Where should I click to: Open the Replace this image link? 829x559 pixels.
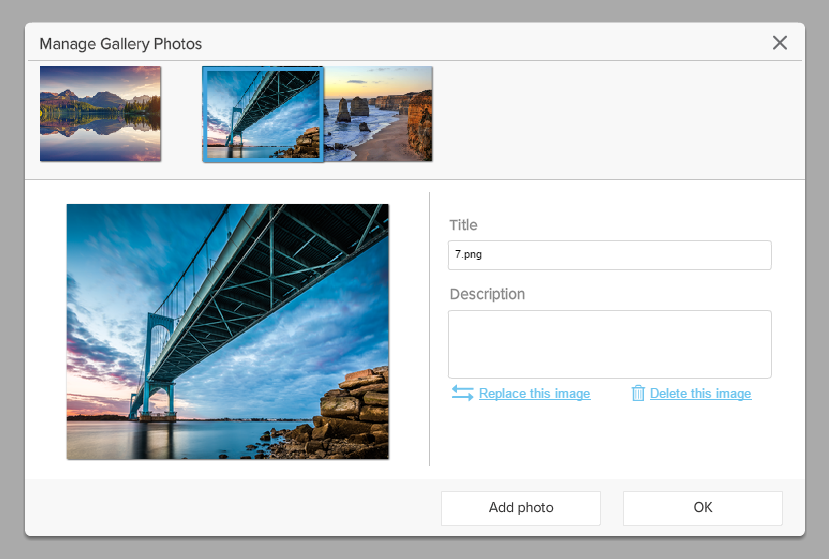click(534, 394)
